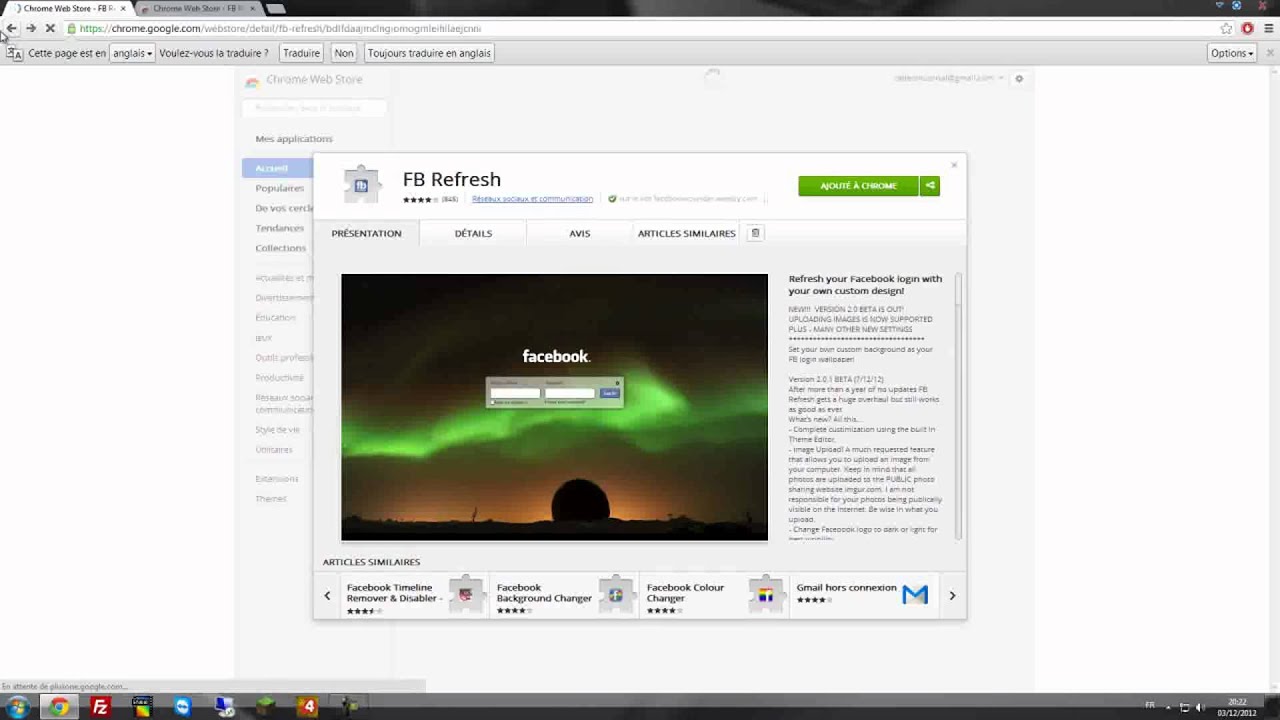Viewport: 1280px width, 720px height.
Task: Open Facebook Timeline Remover & Disabler item
Action: point(415,596)
